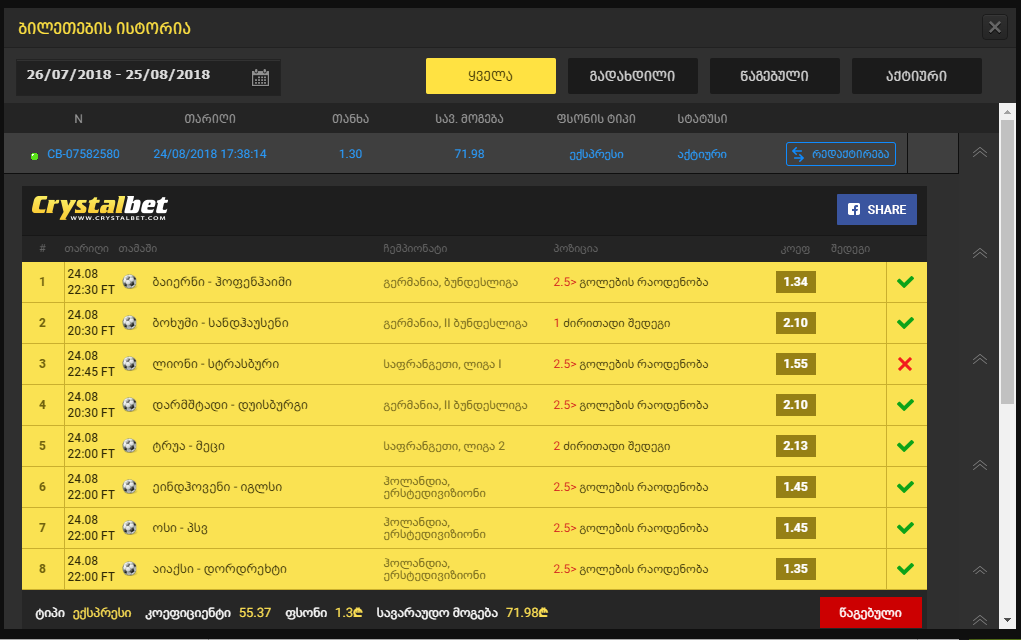Click the 1.35 odds for აიაქსი - დორდრეხტი
The image size is (1021, 640).
pos(796,569)
